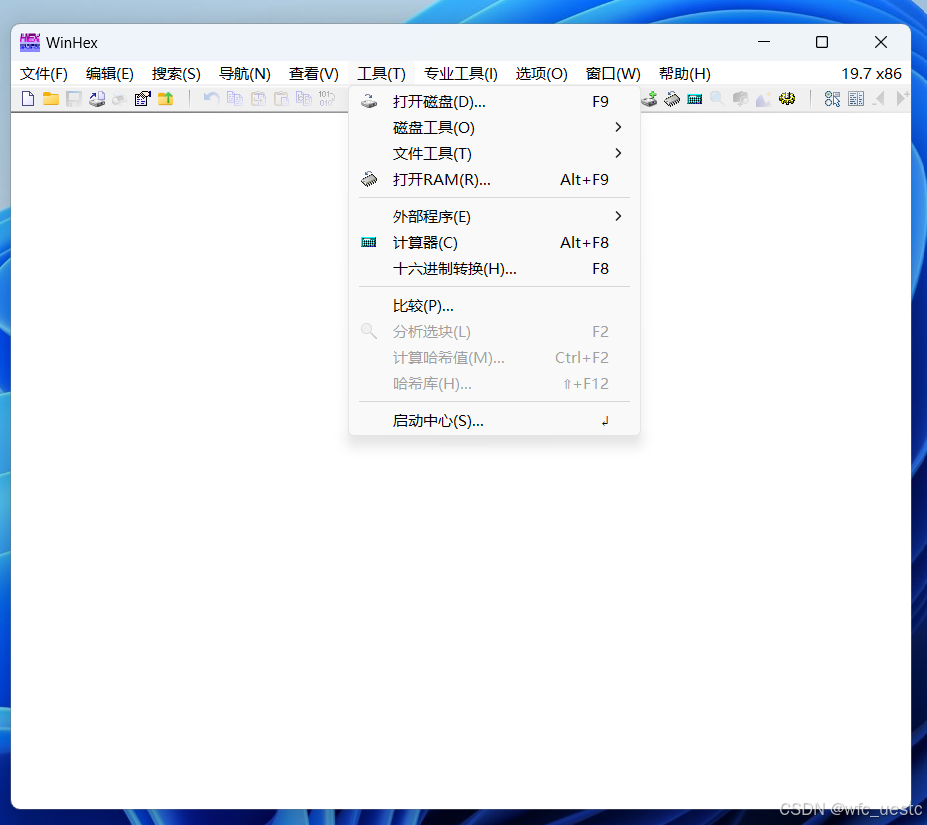Minimize the WinHex window
This screenshot has width=927, height=825.
click(x=764, y=42)
